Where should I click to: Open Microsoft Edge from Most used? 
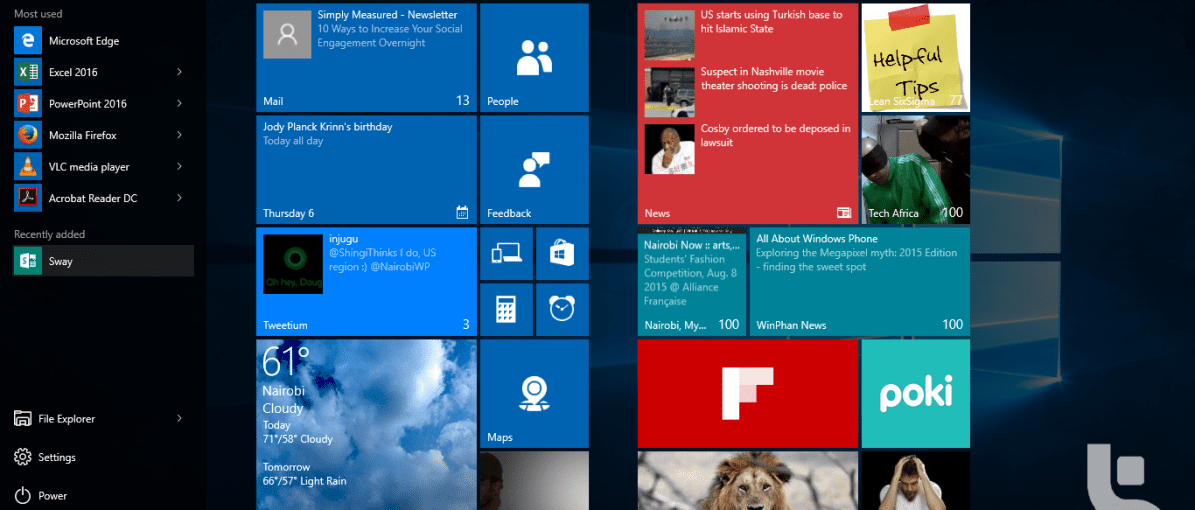tap(103, 41)
